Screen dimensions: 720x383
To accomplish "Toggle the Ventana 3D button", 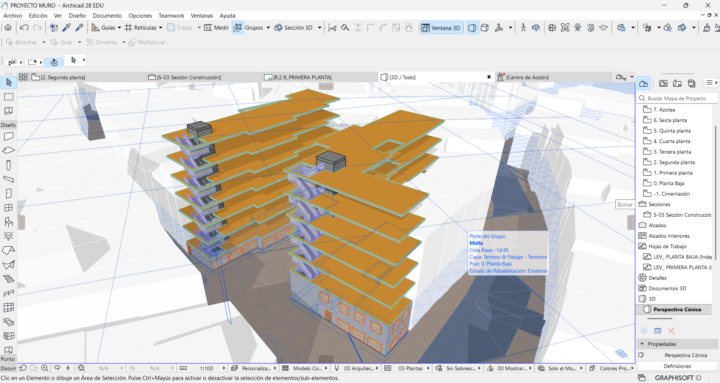I will click(441, 28).
